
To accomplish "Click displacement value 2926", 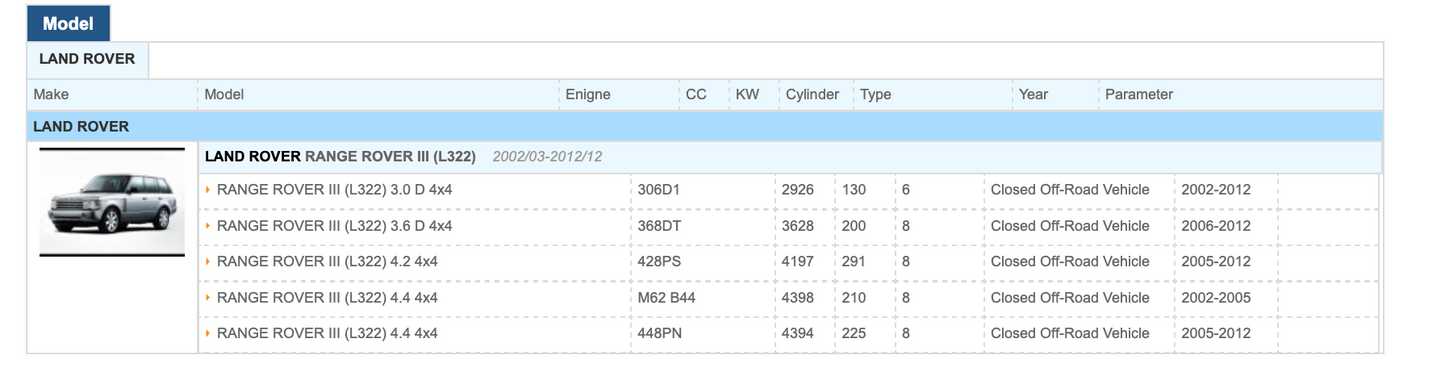I will coord(798,190).
